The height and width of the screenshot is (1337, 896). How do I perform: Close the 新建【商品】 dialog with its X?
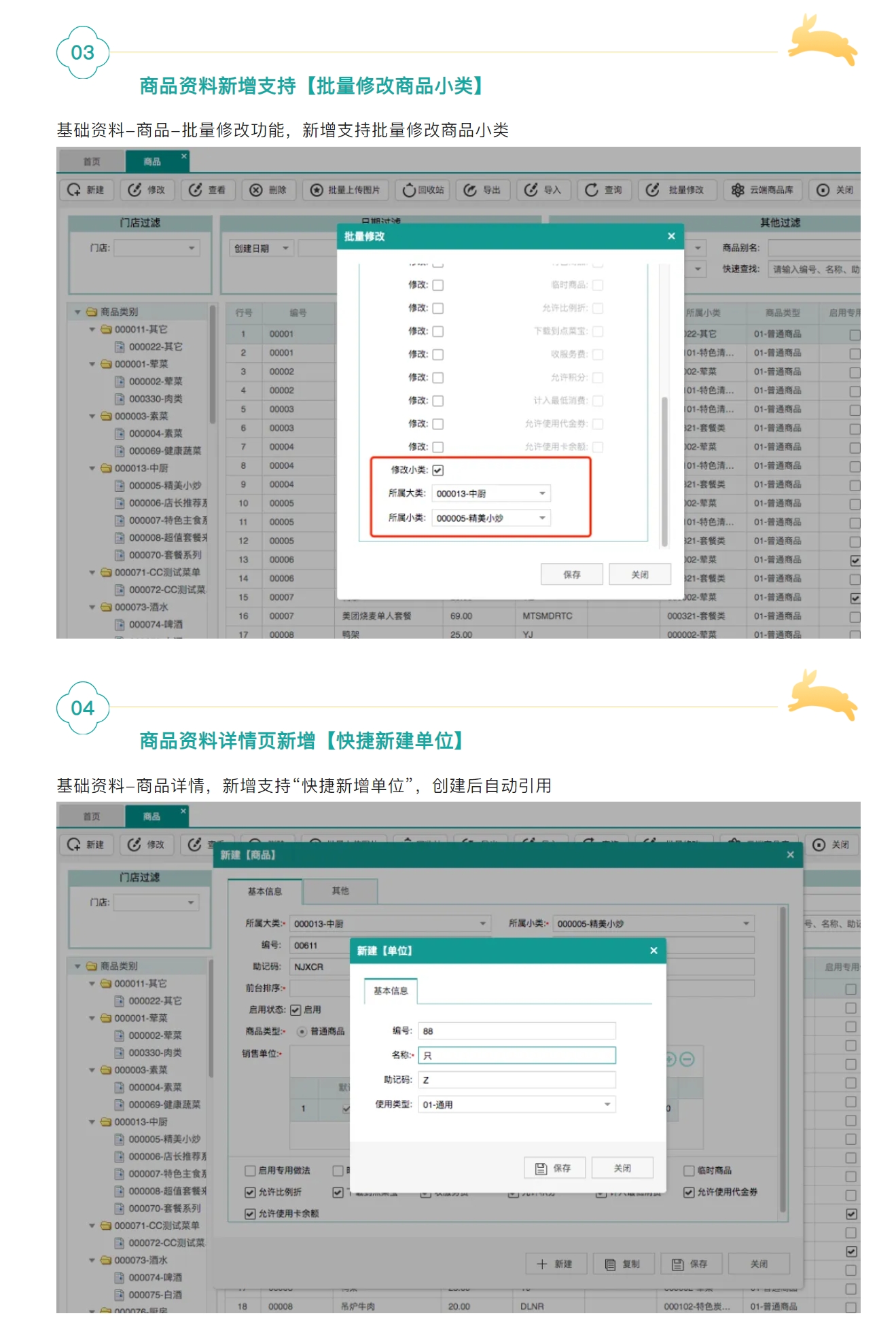790,855
